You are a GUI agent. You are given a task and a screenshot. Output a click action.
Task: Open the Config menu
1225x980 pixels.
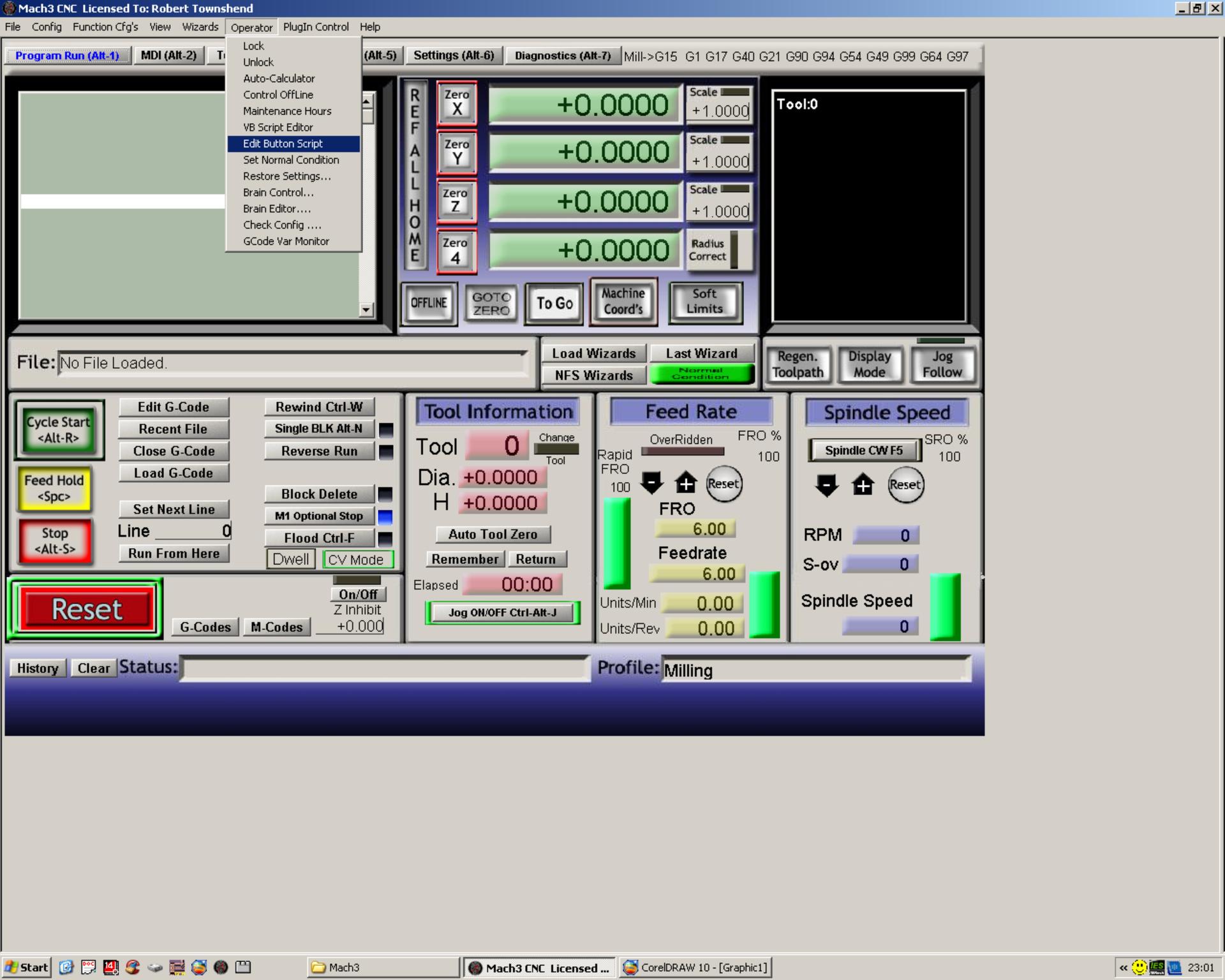coord(47,27)
